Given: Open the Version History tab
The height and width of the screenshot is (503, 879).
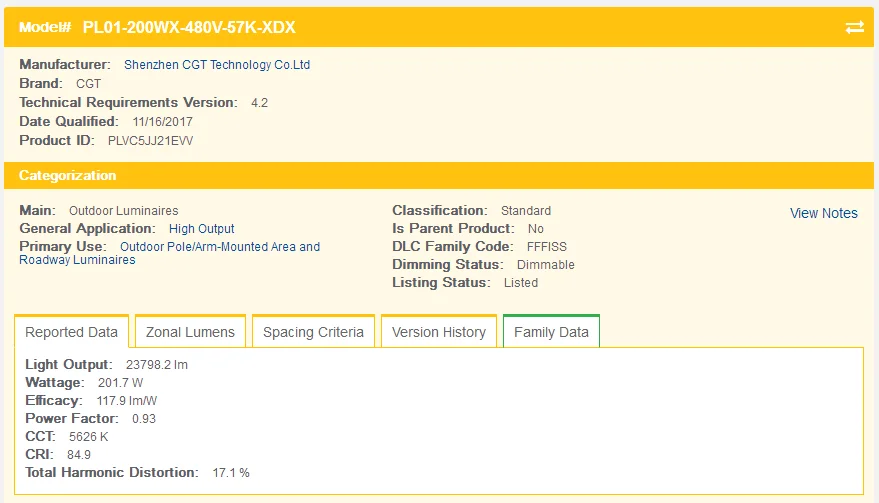Looking at the screenshot, I should pos(439,332).
